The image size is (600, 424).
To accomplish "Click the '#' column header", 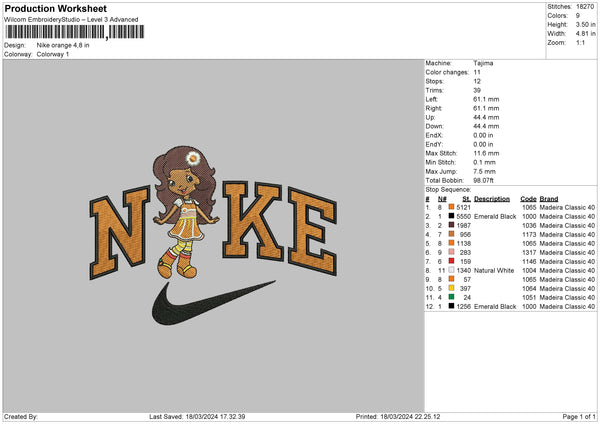I will coord(427,199).
